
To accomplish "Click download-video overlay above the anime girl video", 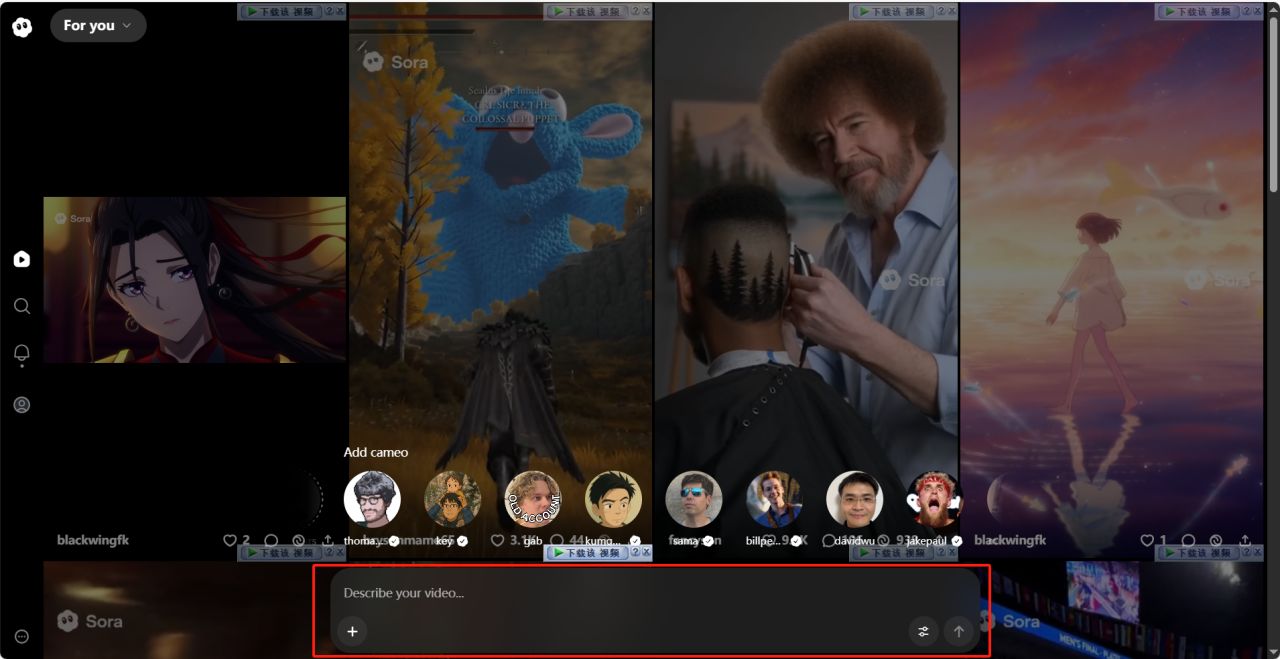I will click(x=279, y=11).
